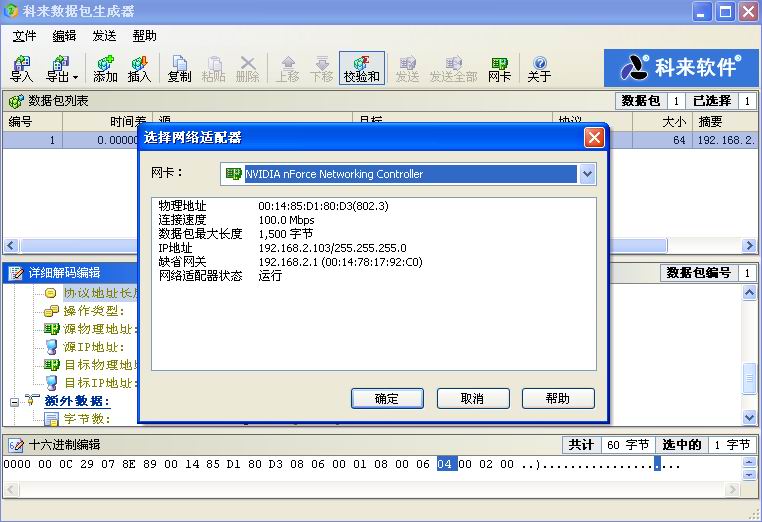Image resolution: width=762 pixels, height=522 pixels.
Task: Click the 目标物理地址 node icon
Action: 52,365
